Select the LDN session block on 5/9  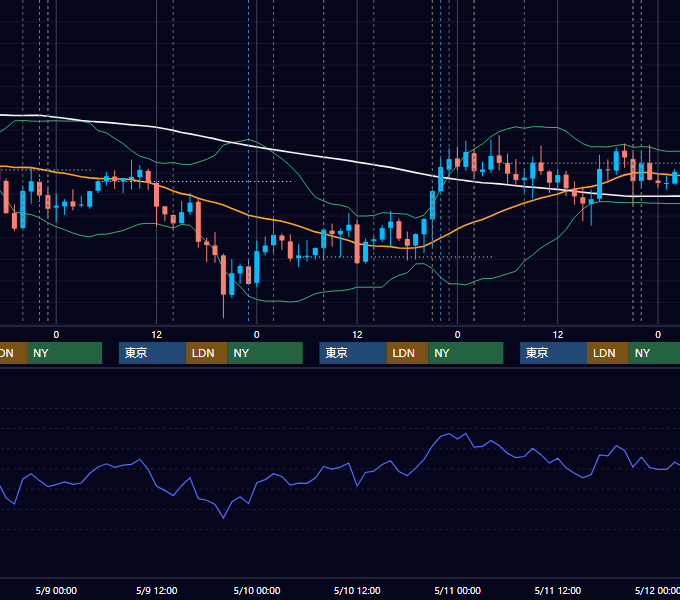click(206, 353)
